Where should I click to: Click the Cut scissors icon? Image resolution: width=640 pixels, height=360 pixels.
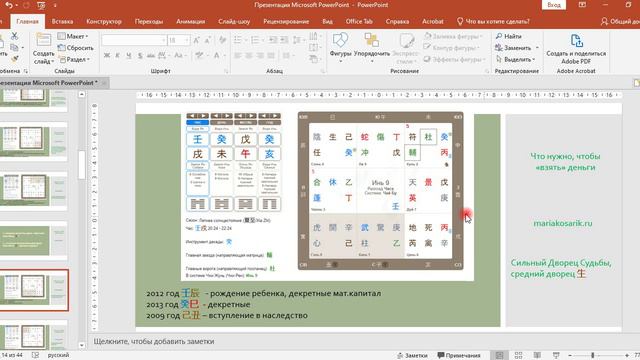(x=14, y=36)
